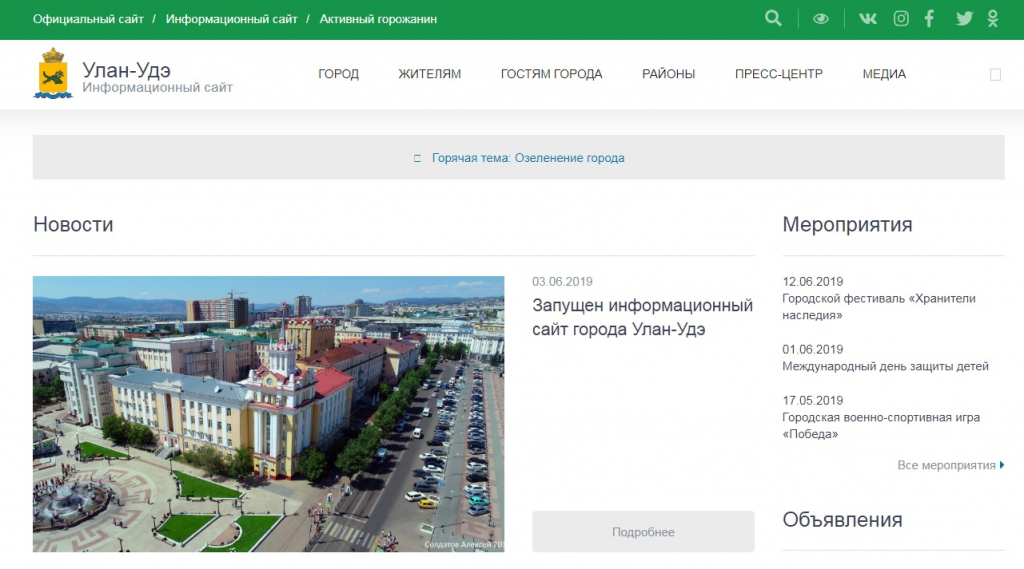The height and width of the screenshot is (569, 1024).
Task: Click the Ulan-Ude coat of arms logo
Action: point(52,73)
